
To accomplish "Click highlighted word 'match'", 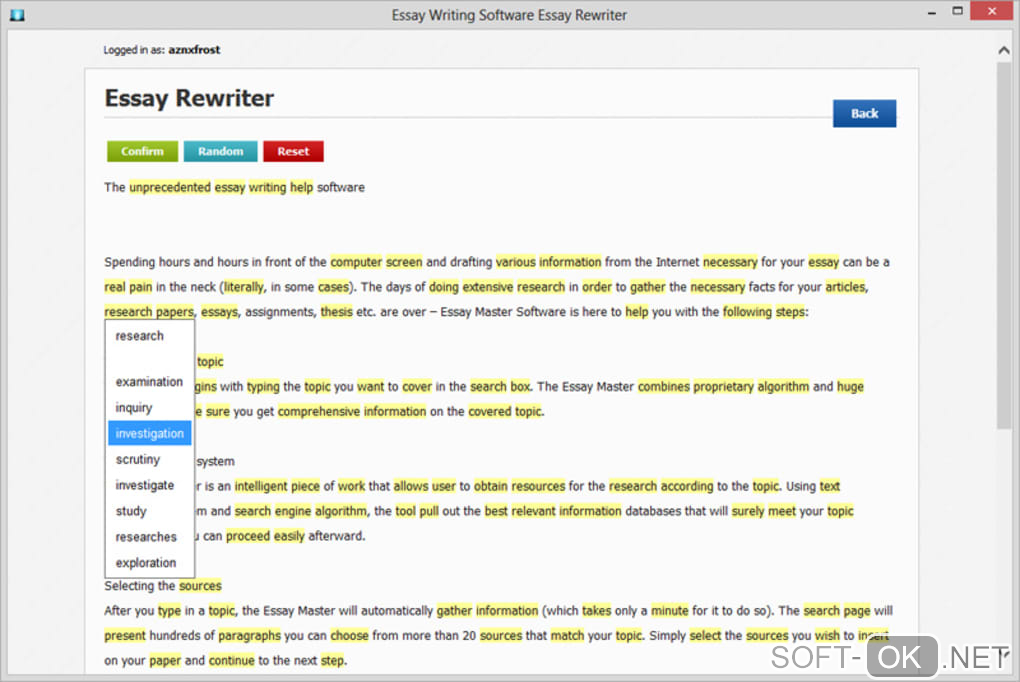I will [567, 635].
